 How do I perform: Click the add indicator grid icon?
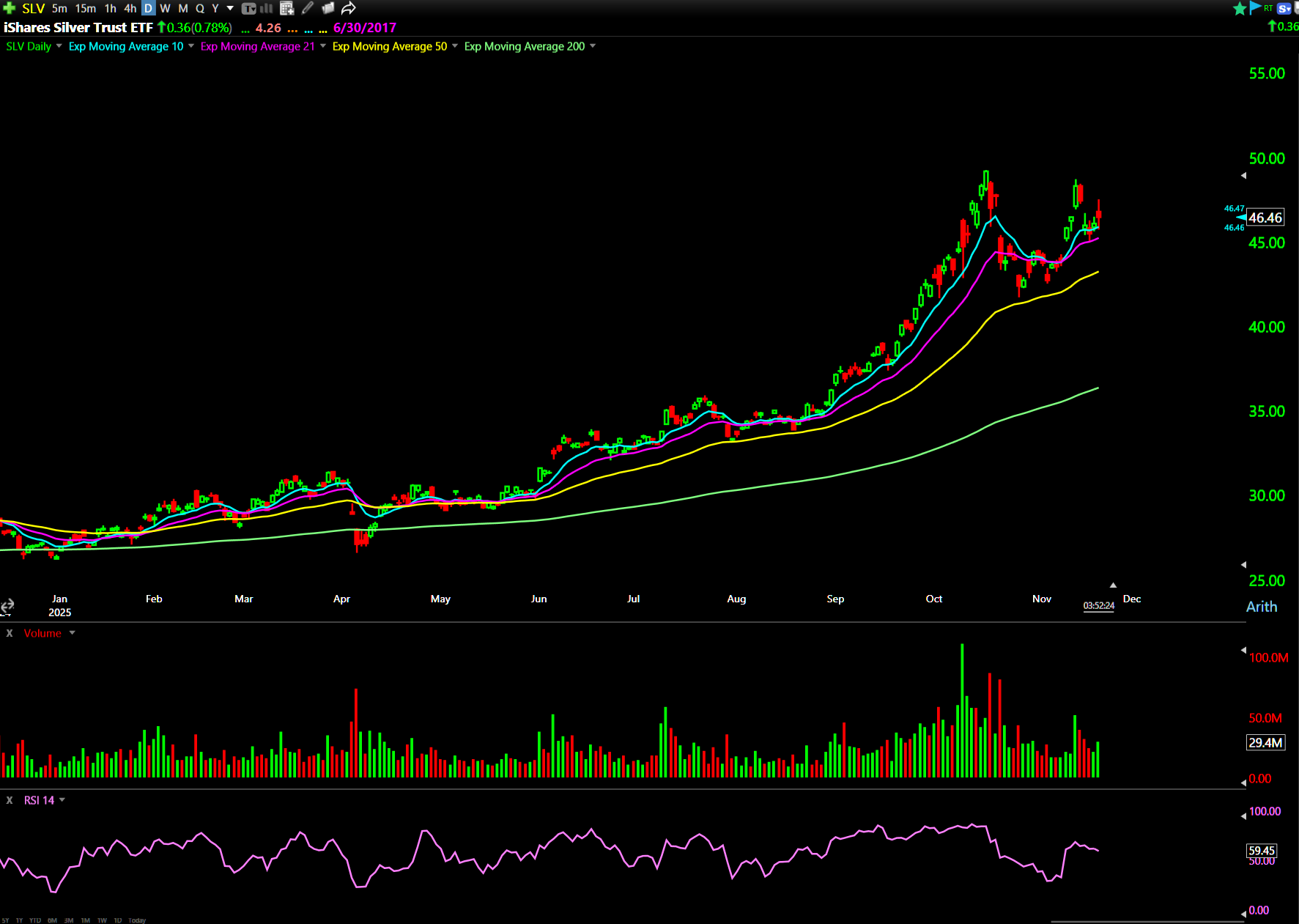(x=287, y=8)
